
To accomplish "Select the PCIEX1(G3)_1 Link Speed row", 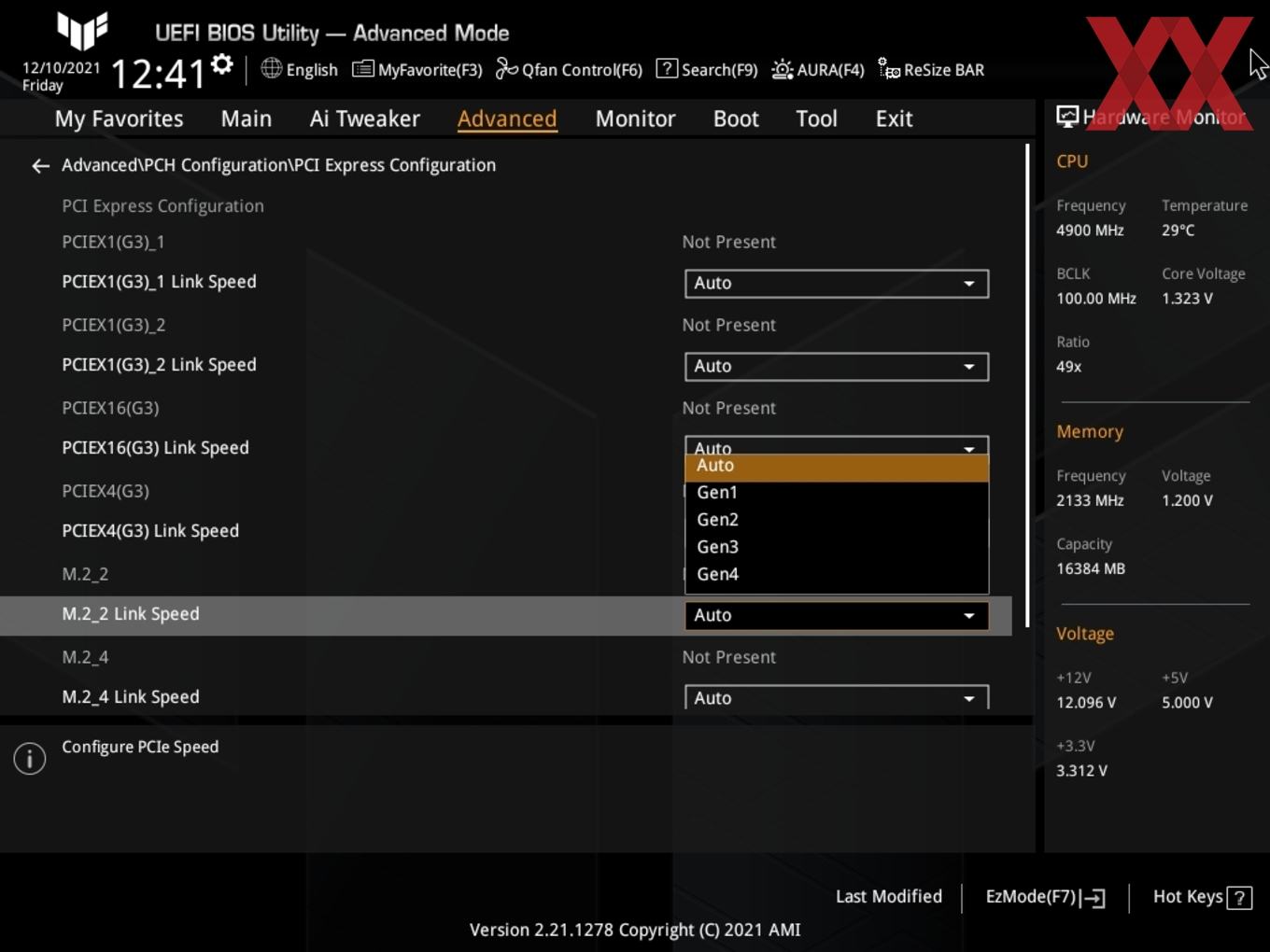I will [x=505, y=282].
